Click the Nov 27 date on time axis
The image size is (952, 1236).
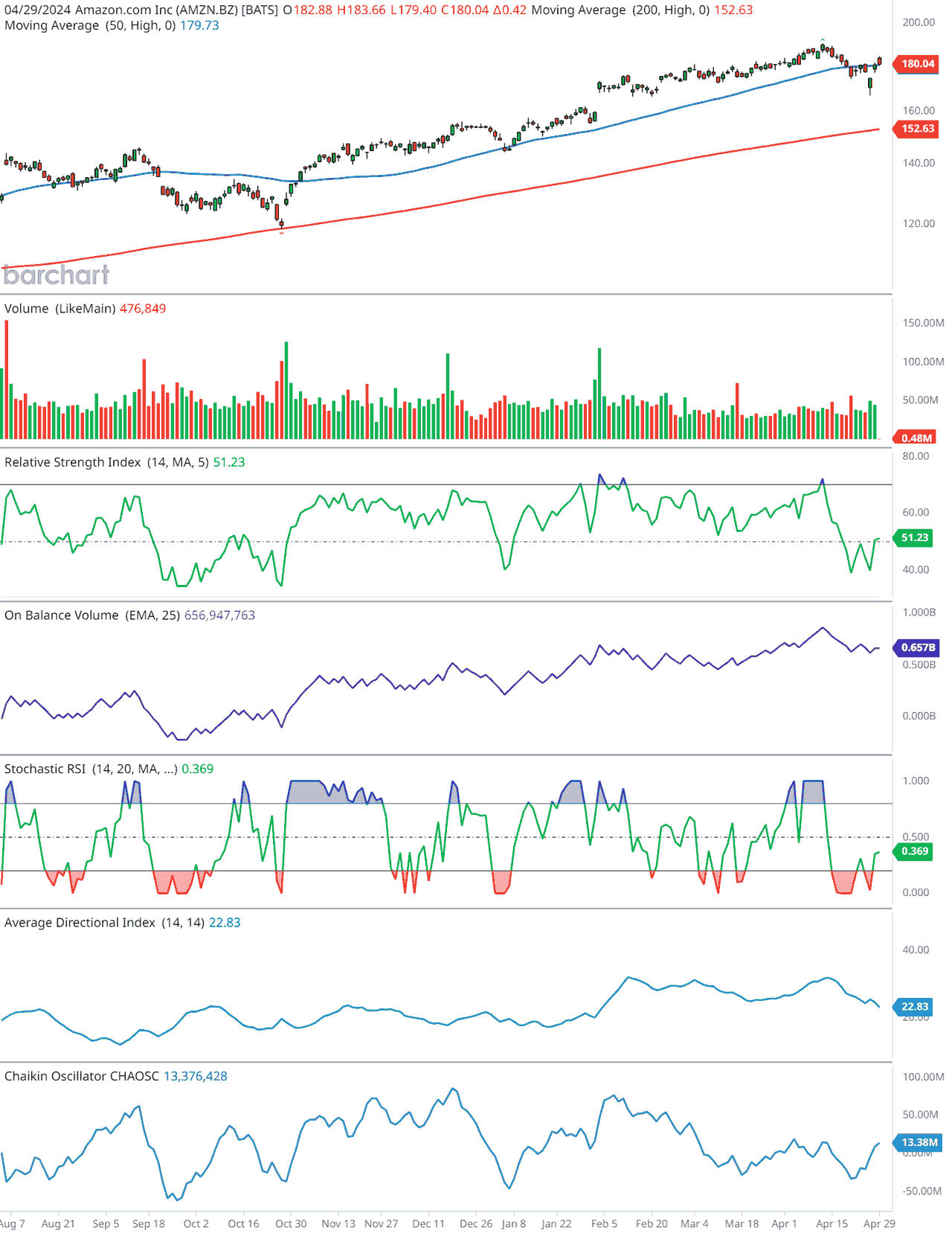click(382, 1223)
